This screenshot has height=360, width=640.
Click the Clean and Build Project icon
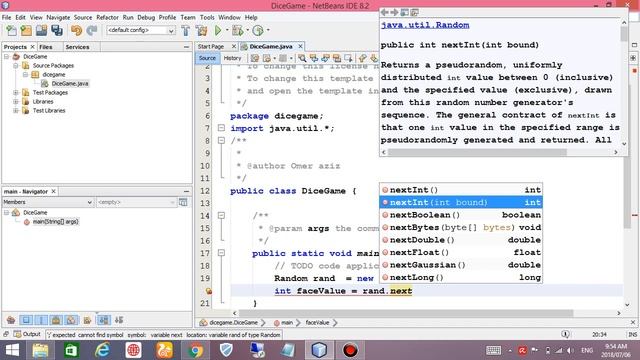click(201, 30)
